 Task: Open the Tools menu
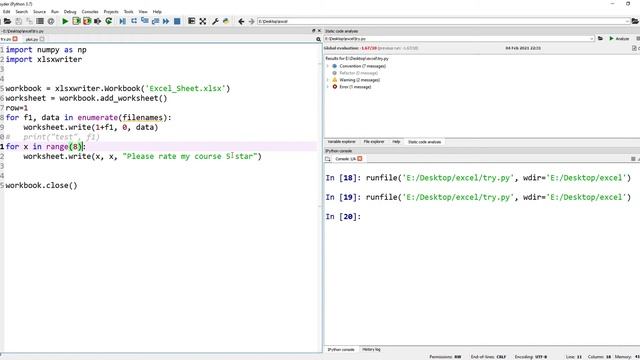(129, 12)
